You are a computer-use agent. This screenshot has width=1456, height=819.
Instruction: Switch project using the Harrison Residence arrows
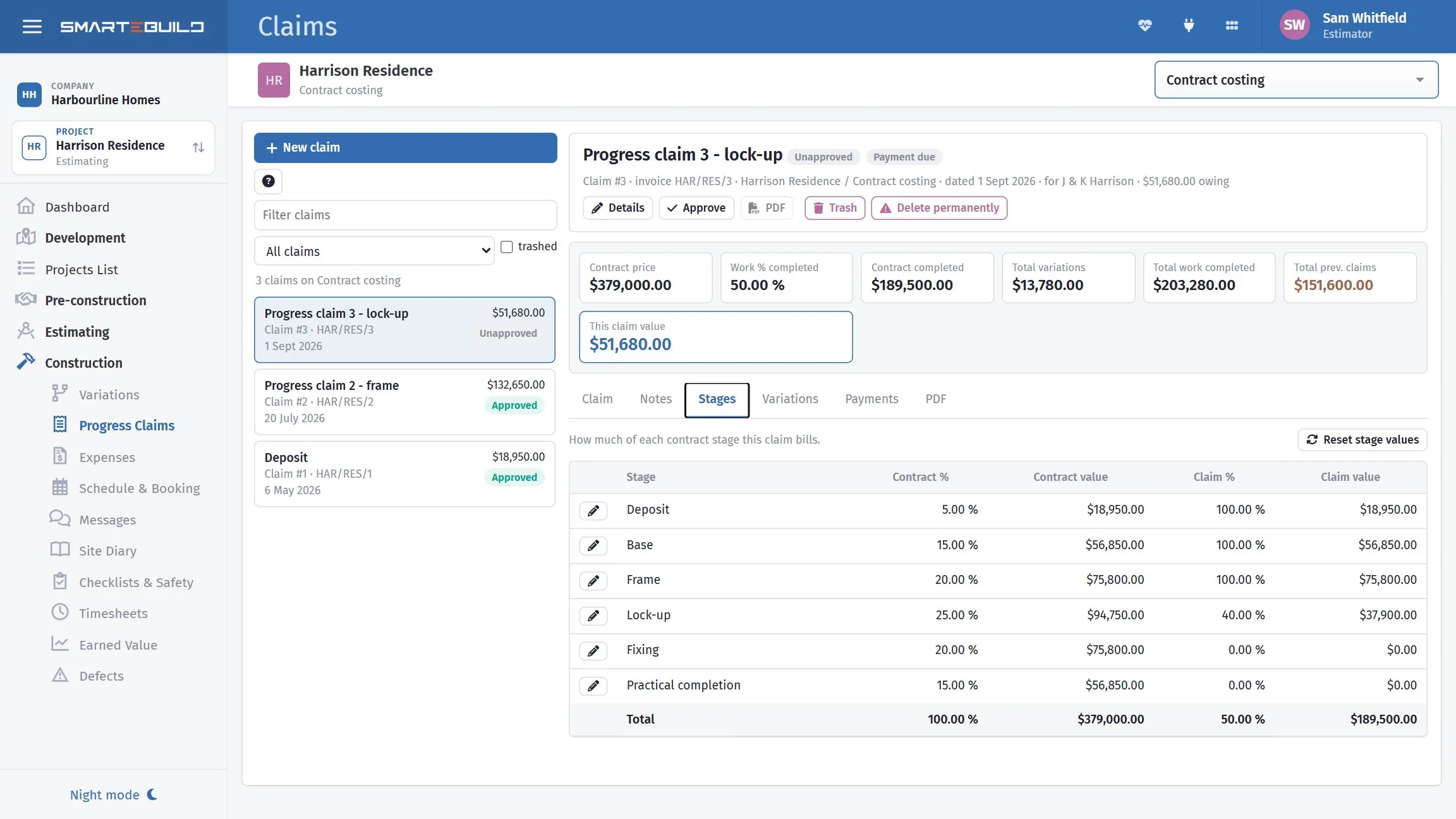(198, 147)
